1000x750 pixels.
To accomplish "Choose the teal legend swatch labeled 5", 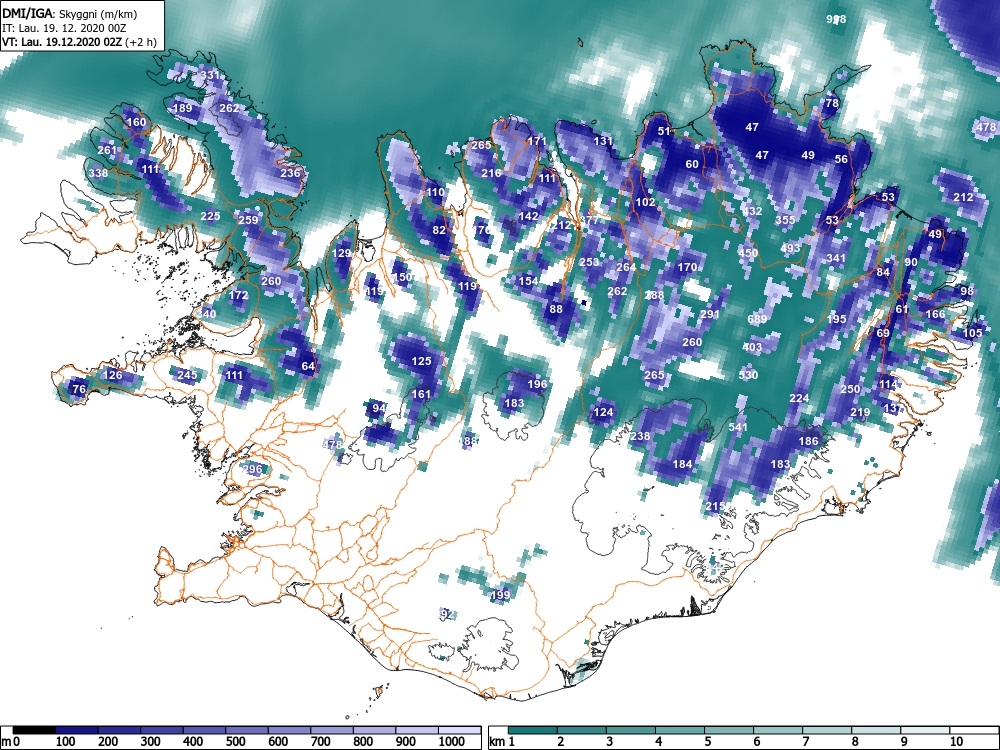I will pos(729,730).
